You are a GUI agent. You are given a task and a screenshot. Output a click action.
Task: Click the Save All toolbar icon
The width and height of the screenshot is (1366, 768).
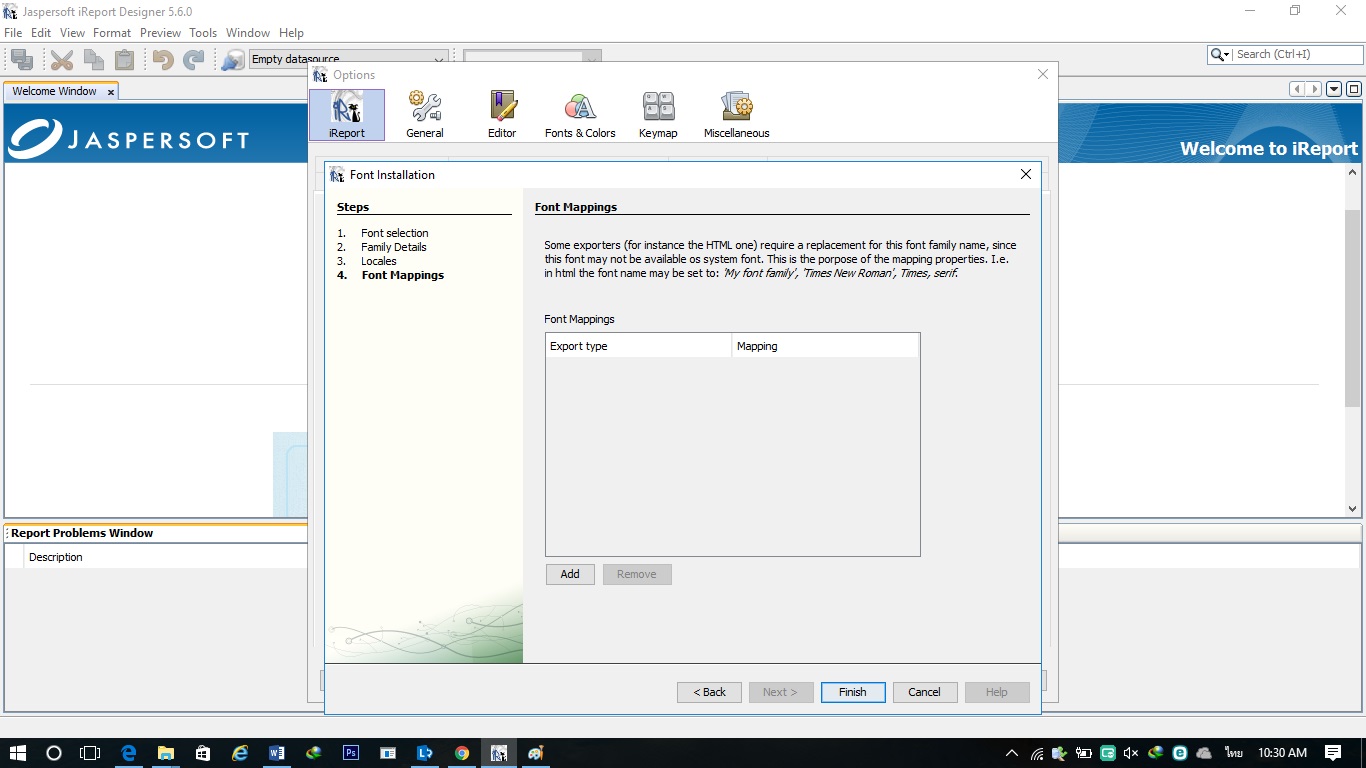click(x=21, y=60)
